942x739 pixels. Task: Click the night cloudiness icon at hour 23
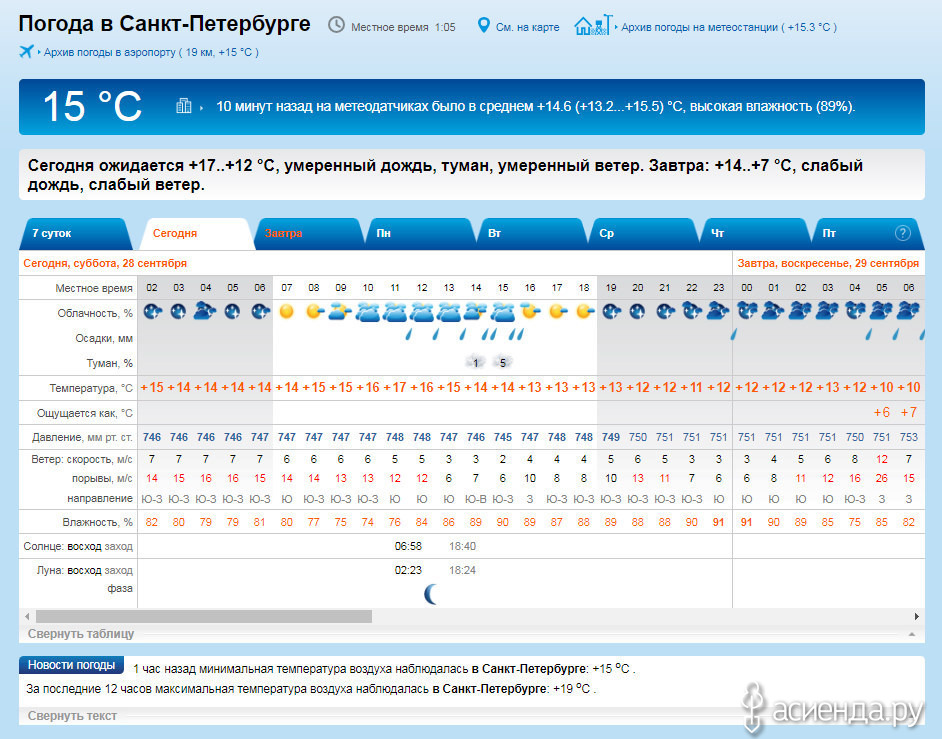pos(719,311)
